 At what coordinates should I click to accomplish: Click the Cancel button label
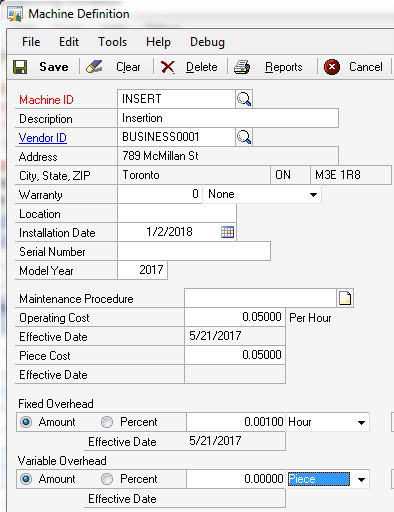366,67
